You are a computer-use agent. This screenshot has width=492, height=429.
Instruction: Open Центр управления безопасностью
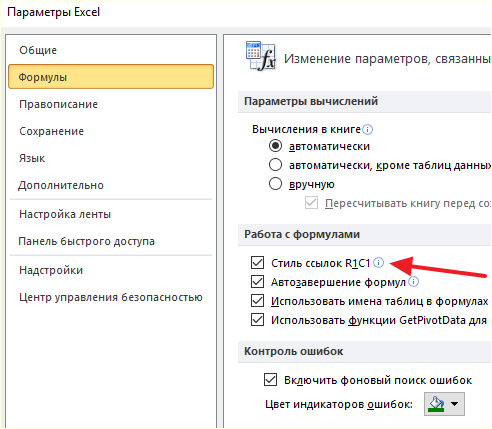(111, 297)
